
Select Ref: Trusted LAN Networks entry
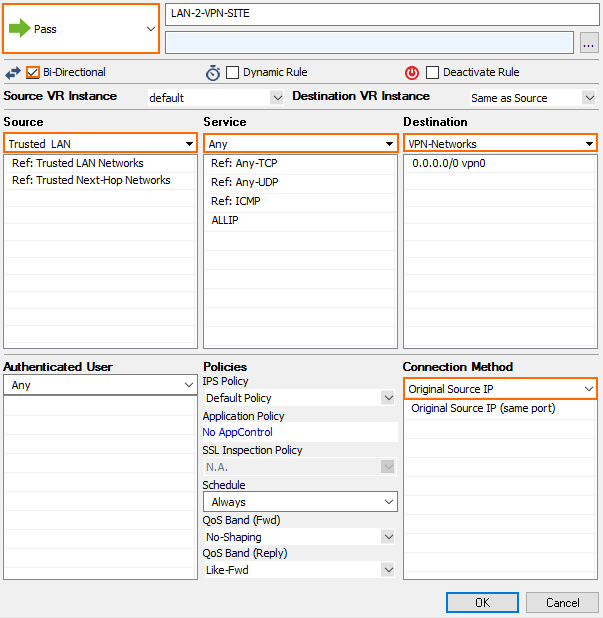[x=100, y=163]
